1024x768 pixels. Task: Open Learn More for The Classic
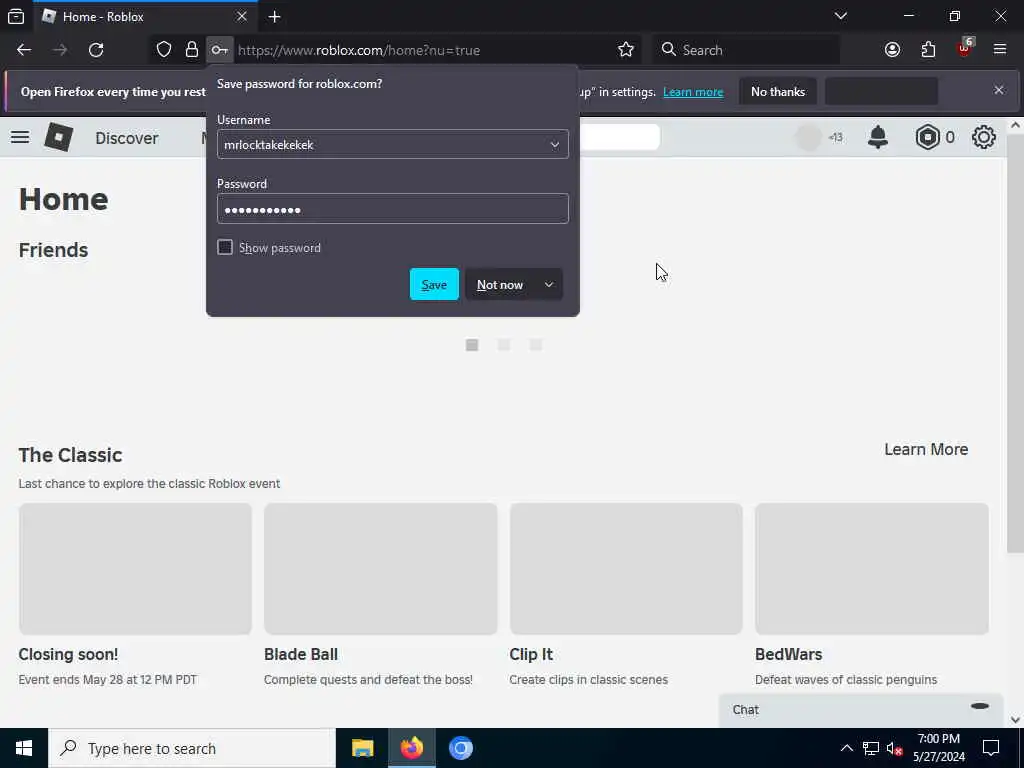(926, 449)
